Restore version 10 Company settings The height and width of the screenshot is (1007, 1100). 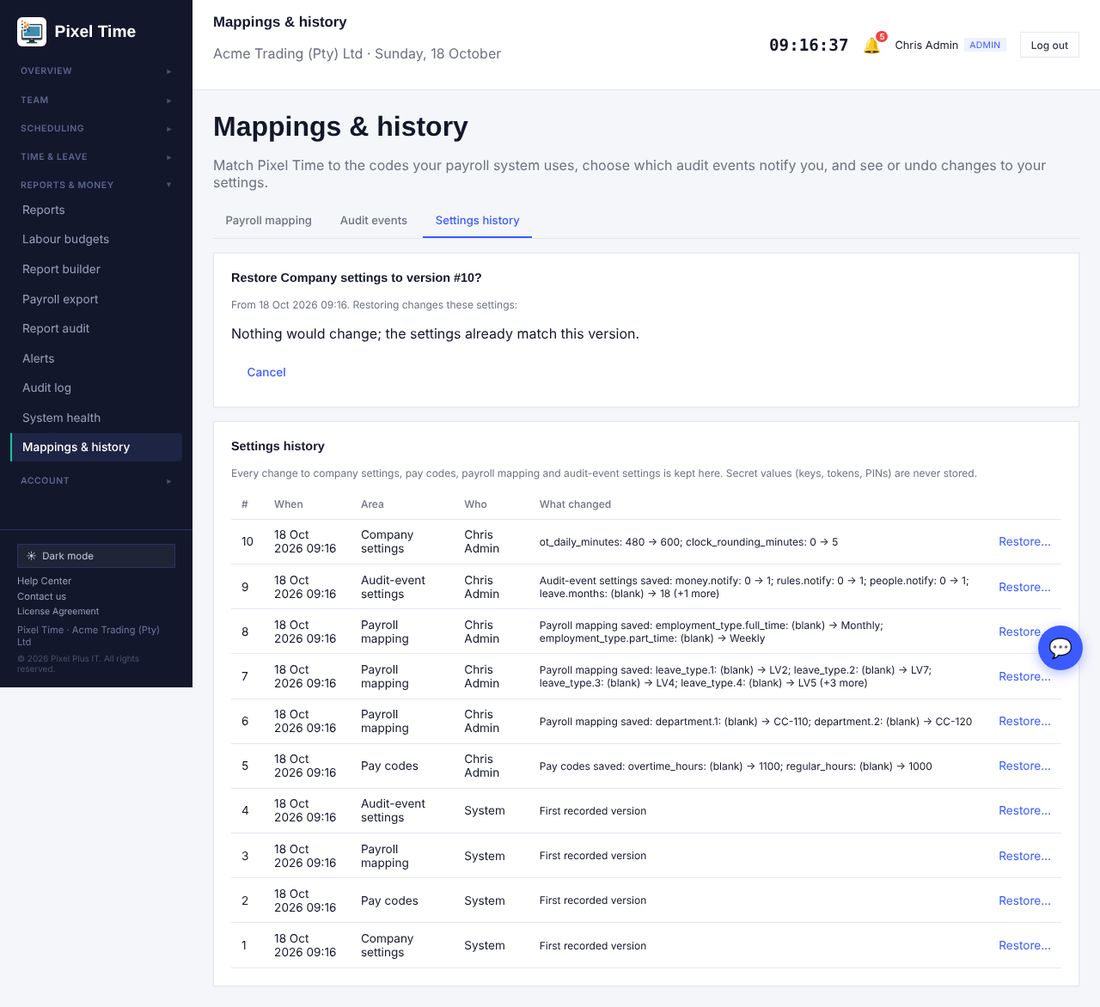(1024, 542)
